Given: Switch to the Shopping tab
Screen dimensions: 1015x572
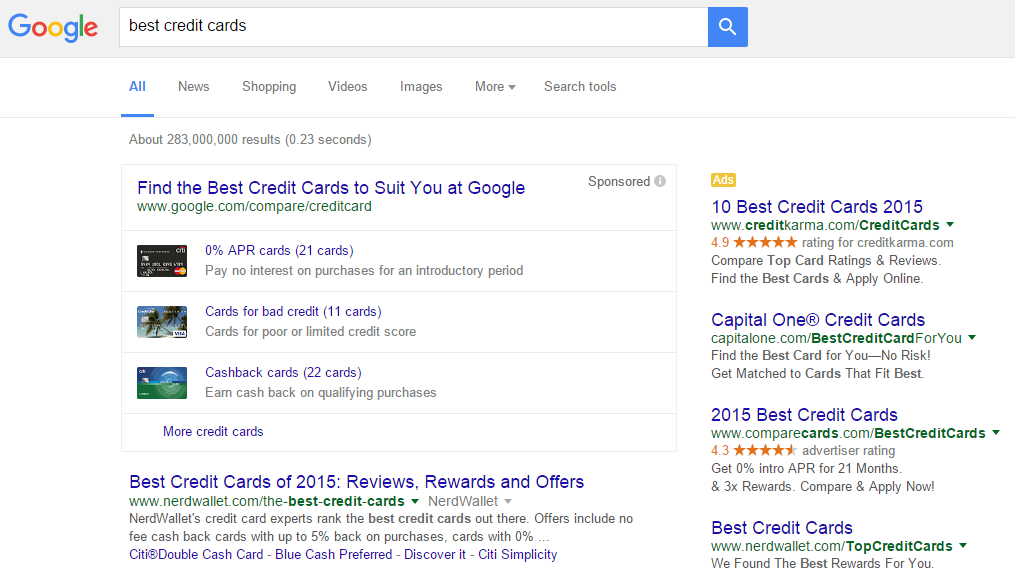Looking at the screenshot, I should (269, 87).
